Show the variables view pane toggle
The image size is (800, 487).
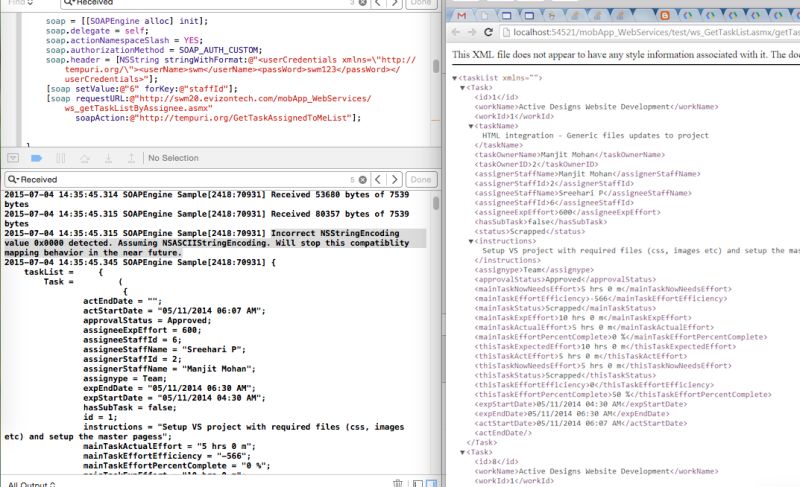pos(417,483)
